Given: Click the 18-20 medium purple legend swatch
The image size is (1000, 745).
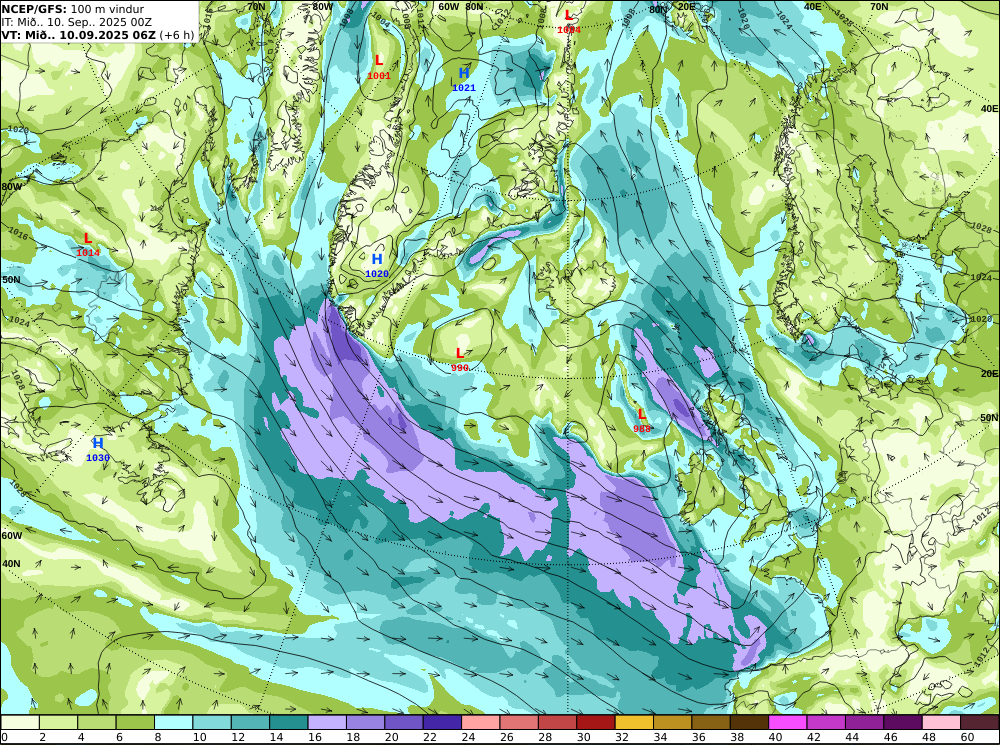Looking at the screenshot, I should (365, 722).
